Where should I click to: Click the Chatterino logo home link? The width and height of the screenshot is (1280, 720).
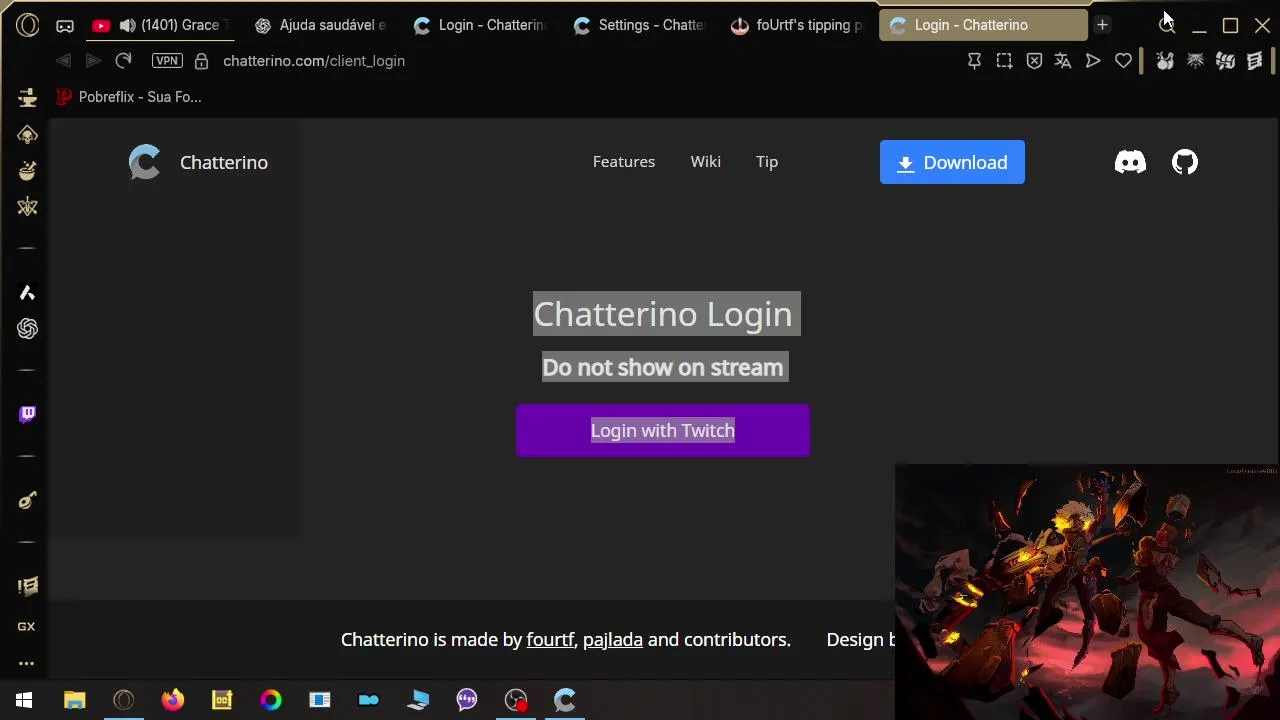click(x=198, y=162)
